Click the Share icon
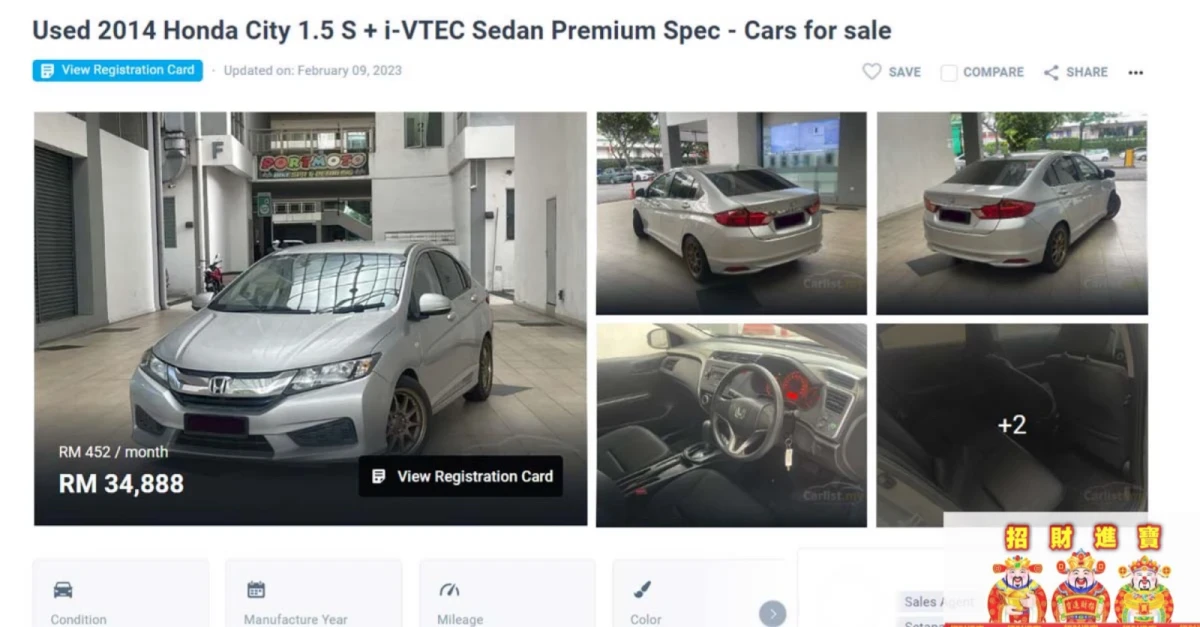The height and width of the screenshot is (627, 1200). pos(1051,72)
